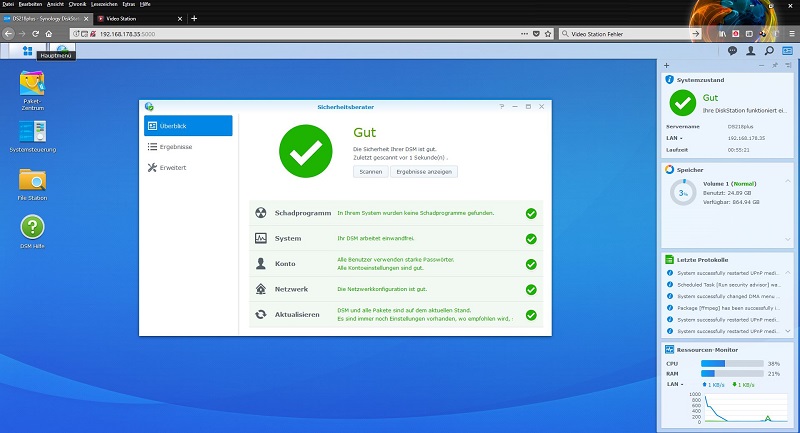800x433 pixels.
Task: Select the Erweitert sidebar item
Action: [188, 167]
